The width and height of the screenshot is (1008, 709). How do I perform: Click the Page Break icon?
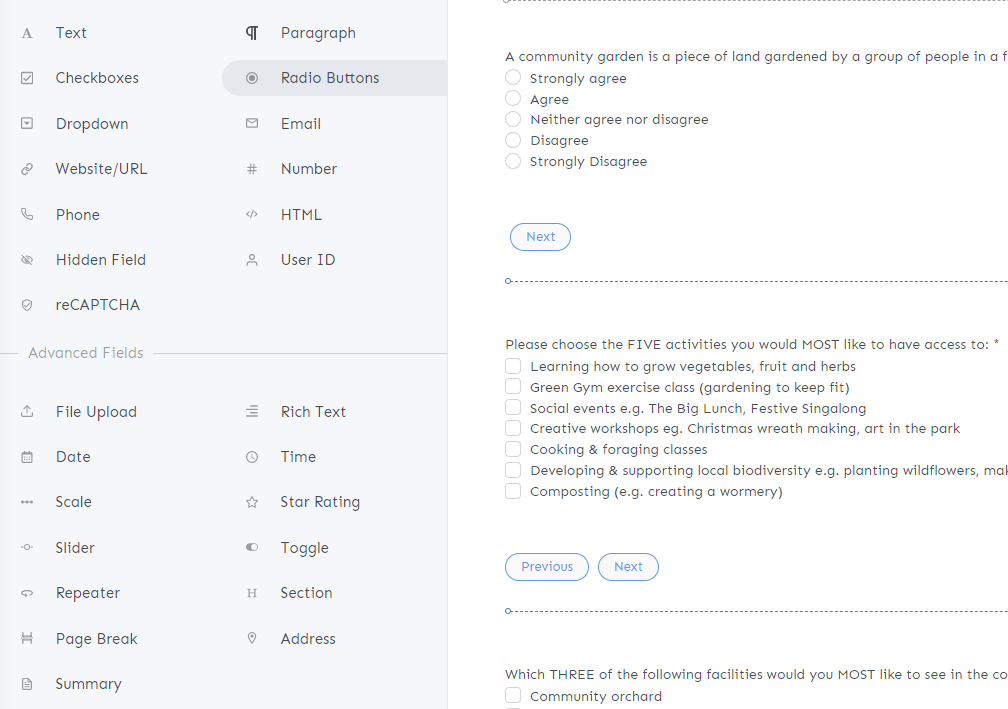(x=27, y=639)
